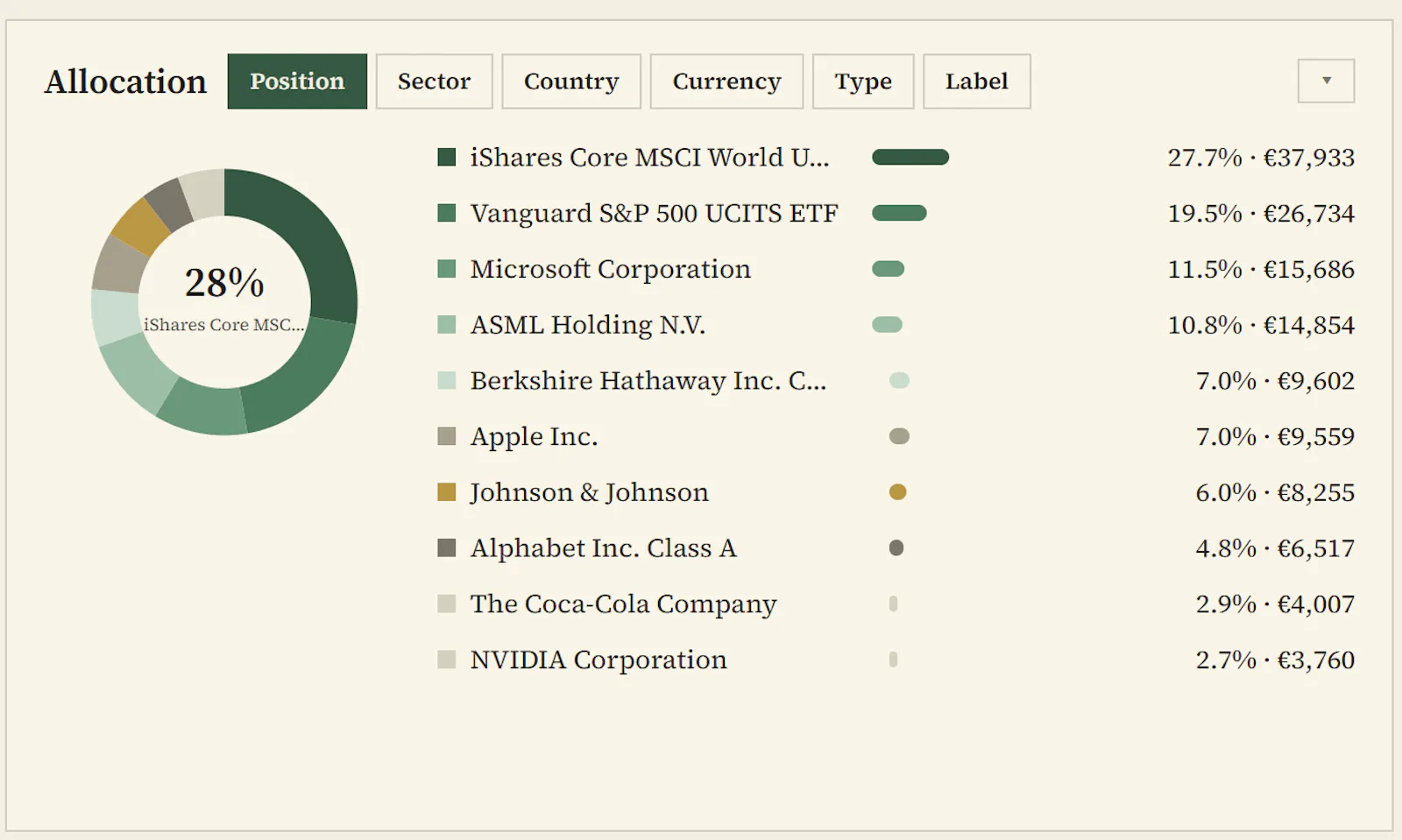Click the Alphabet allocation bar dot
The width and height of the screenshot is (1402, 840).
pos(896,548)
